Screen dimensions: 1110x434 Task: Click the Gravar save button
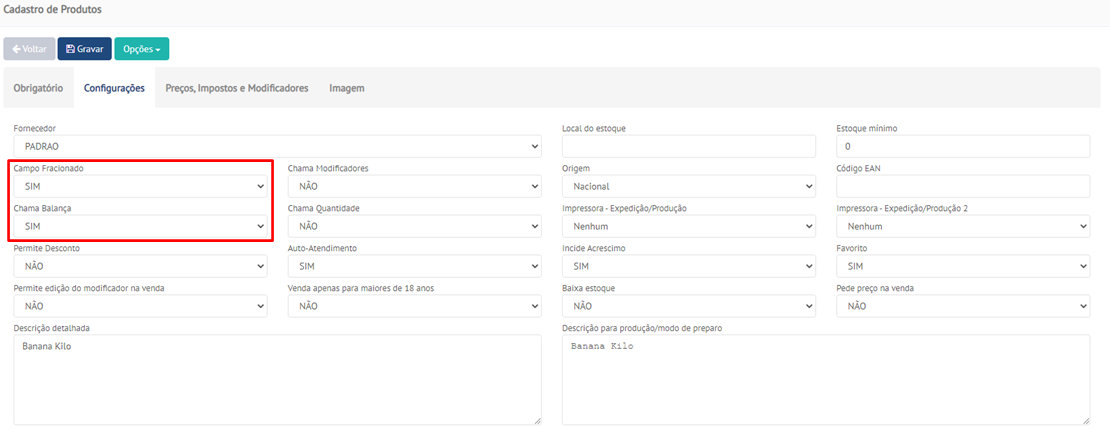[84, 49]
